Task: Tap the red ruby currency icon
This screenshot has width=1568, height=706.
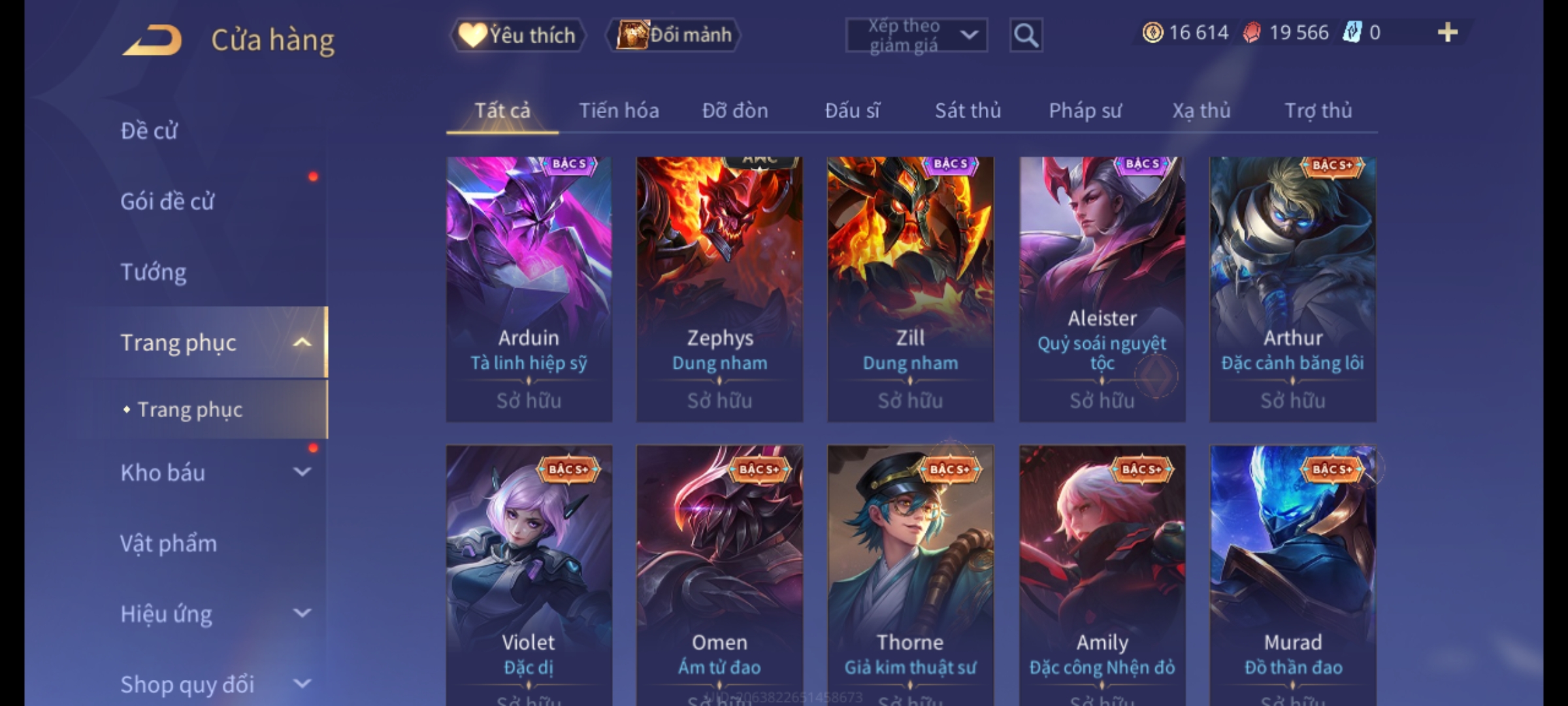Action: (x=1251, y=33)
